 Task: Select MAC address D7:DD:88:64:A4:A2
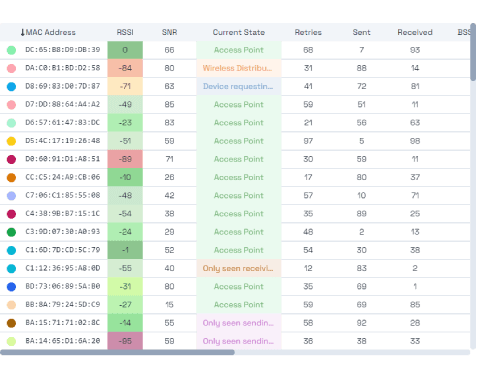[63, 104]
